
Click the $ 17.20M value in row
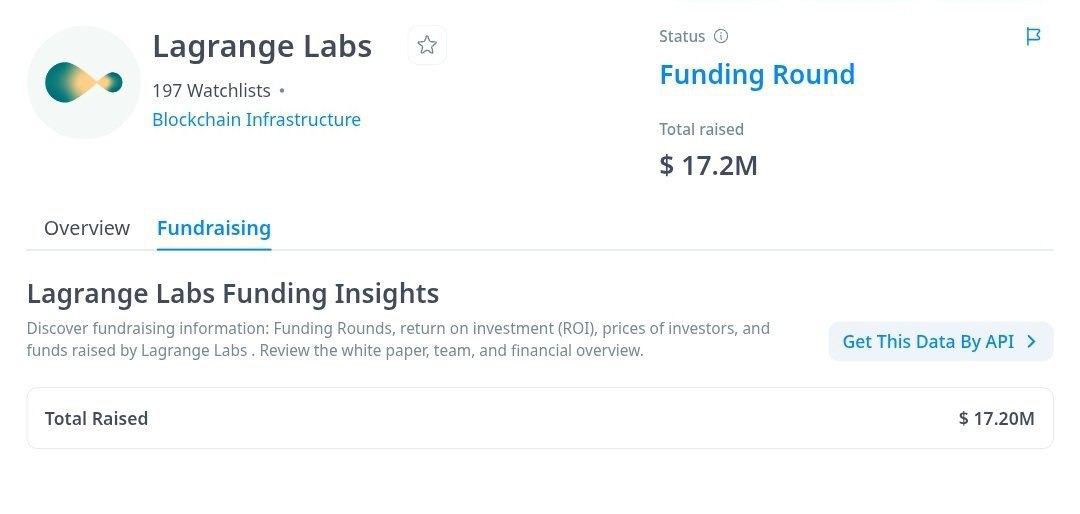pyautogui.click(x=997, y=419)
